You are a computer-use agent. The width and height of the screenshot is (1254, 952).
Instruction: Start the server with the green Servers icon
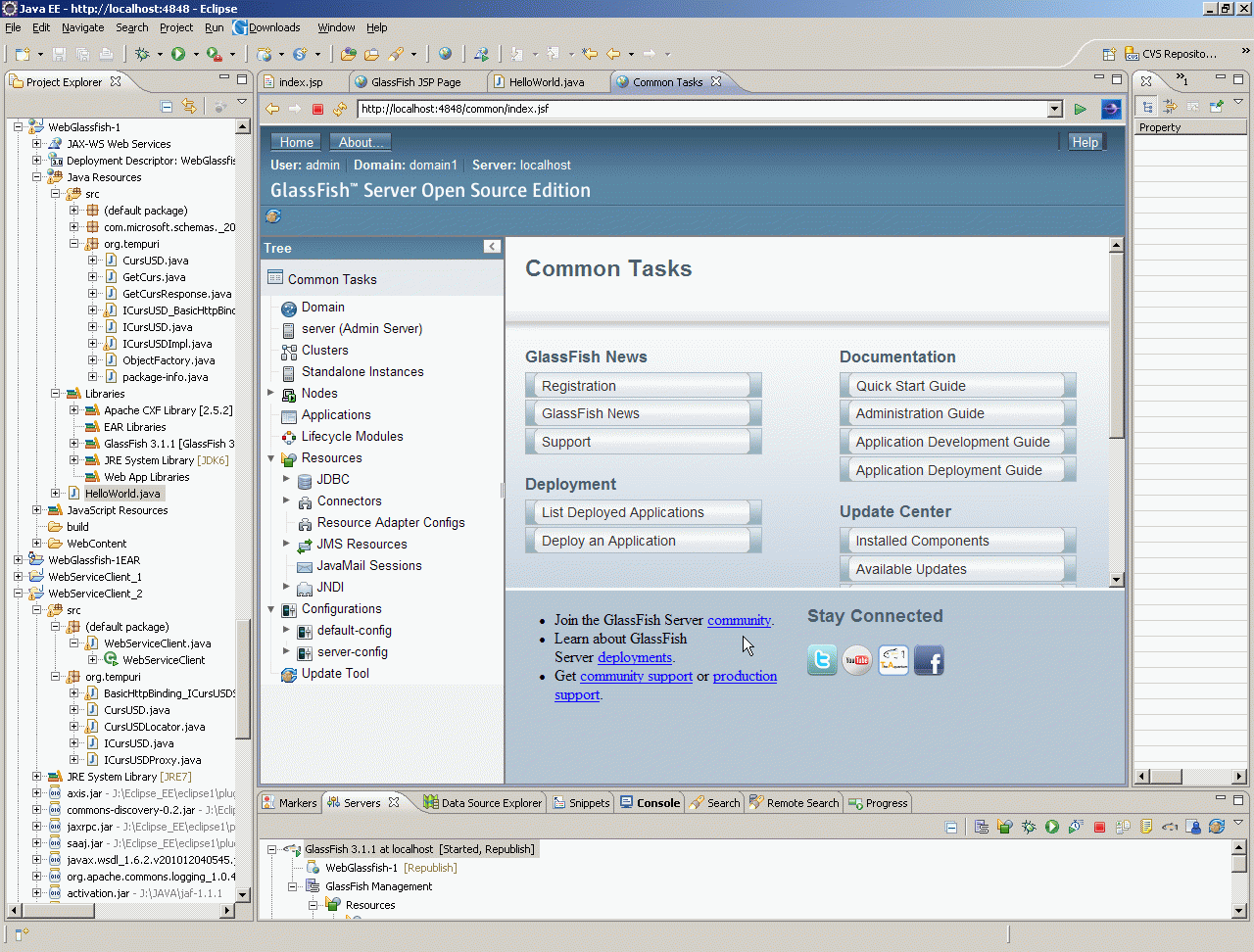click(1052, 827)
